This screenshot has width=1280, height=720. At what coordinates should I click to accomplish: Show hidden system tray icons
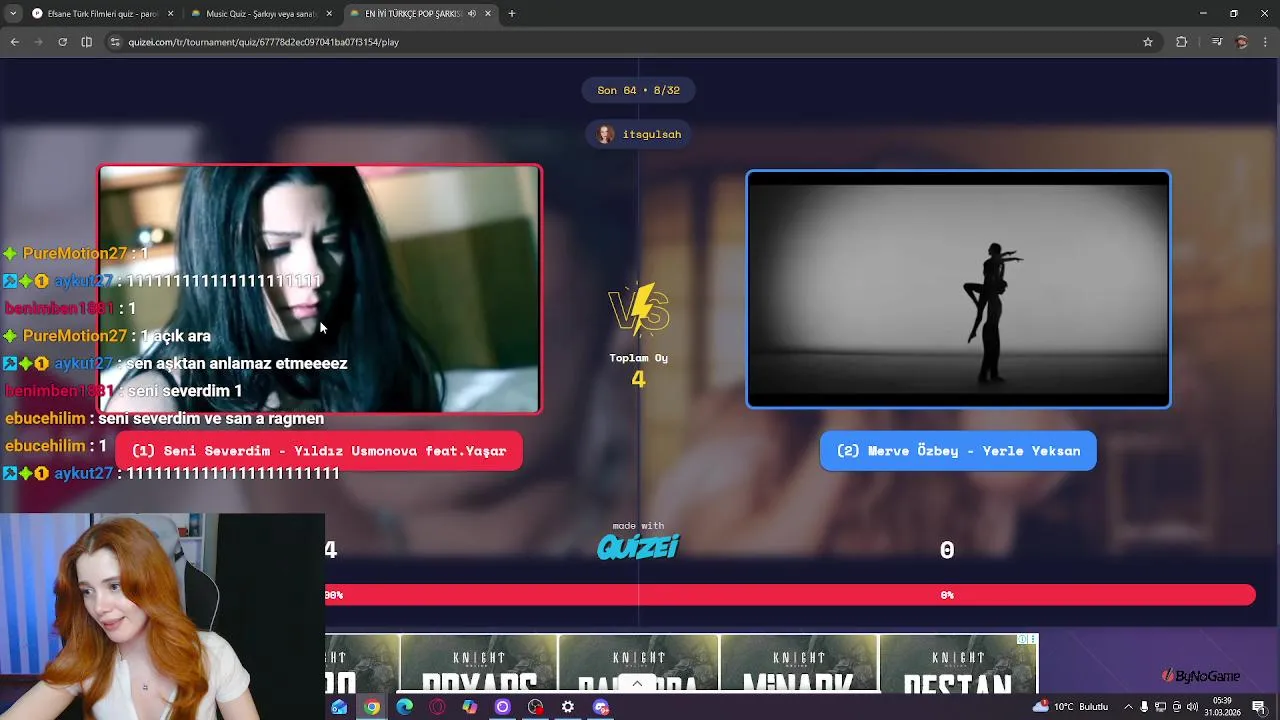[1129, 707]
